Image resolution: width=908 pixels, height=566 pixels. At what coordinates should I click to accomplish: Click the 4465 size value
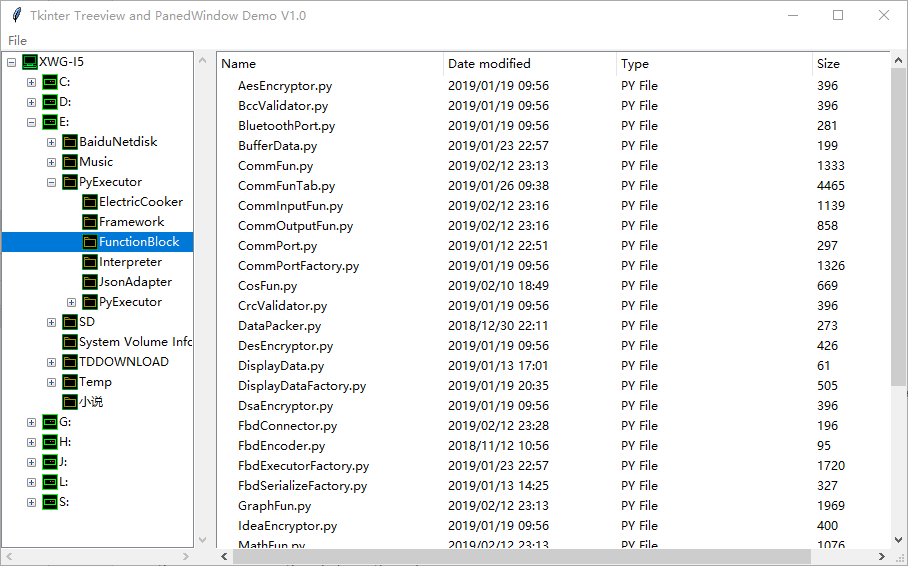(830, 186)
